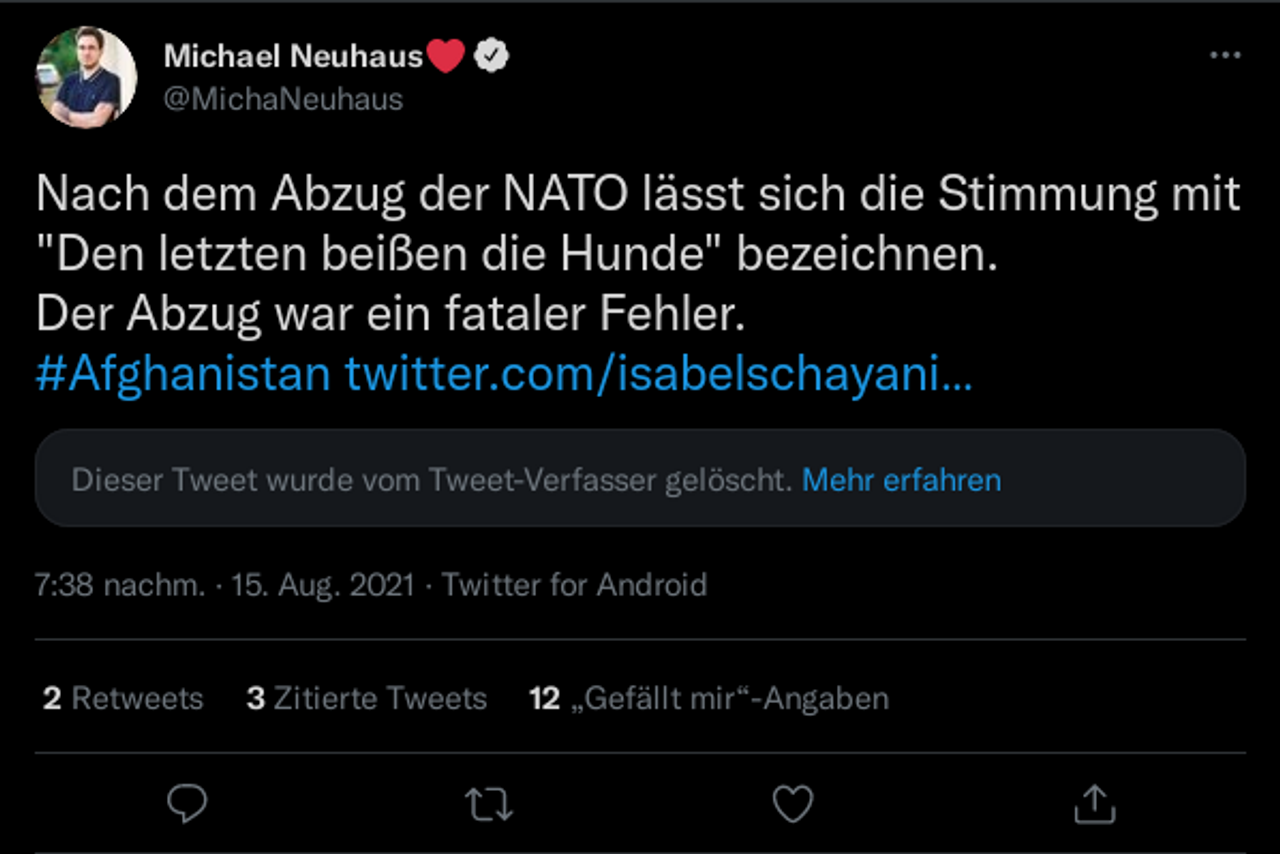The image size is (1280, 854).
Task: Click the red heart emoji beside the name
Action: click(x=446, y=57)
